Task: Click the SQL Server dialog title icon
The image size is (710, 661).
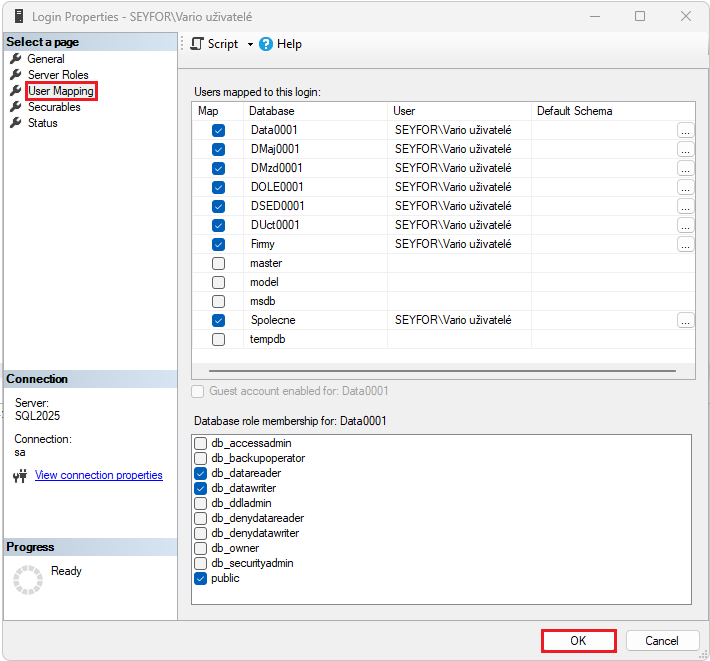Action: point(17,17)
